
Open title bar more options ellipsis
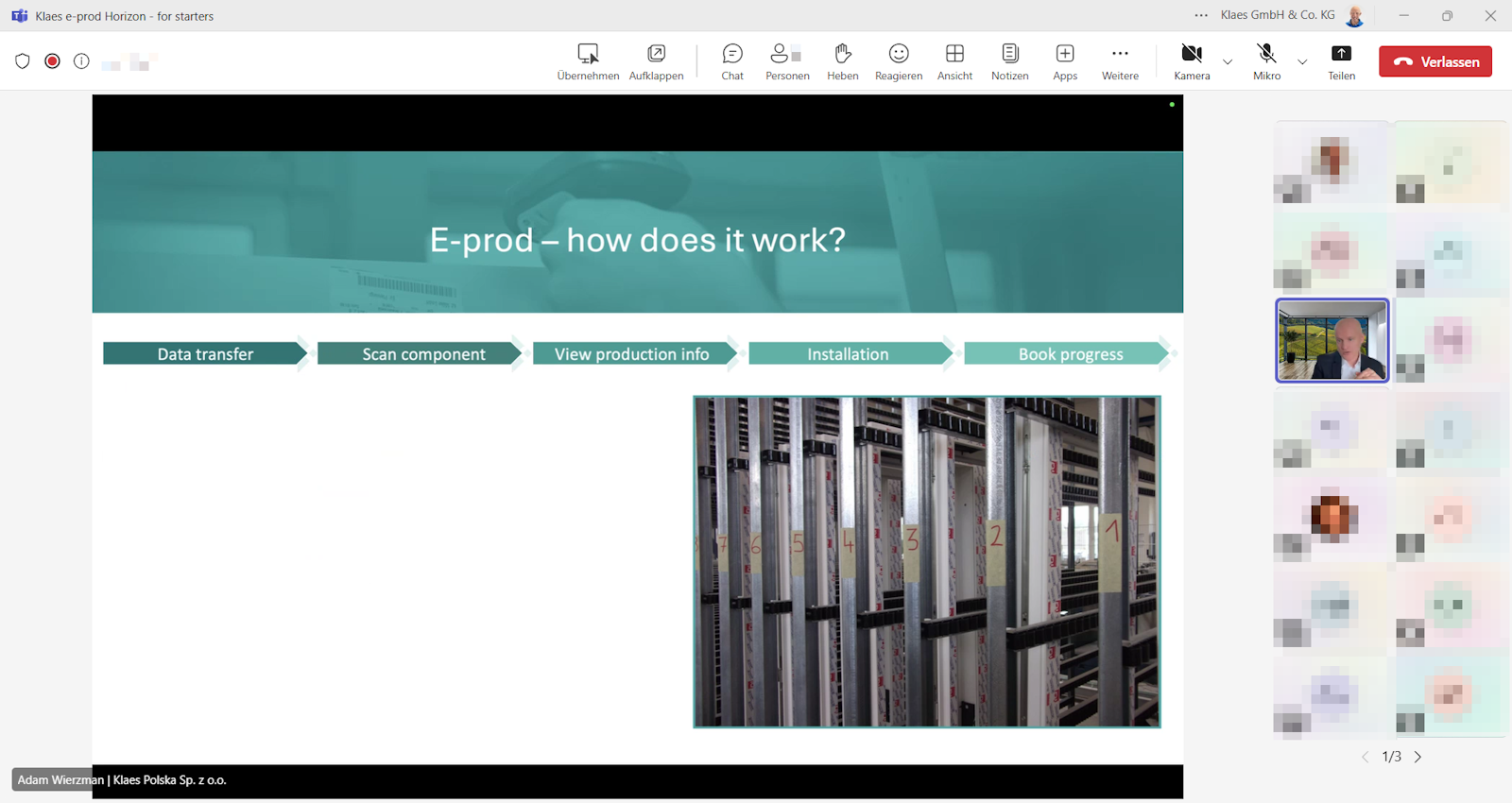coord(1201,16)
